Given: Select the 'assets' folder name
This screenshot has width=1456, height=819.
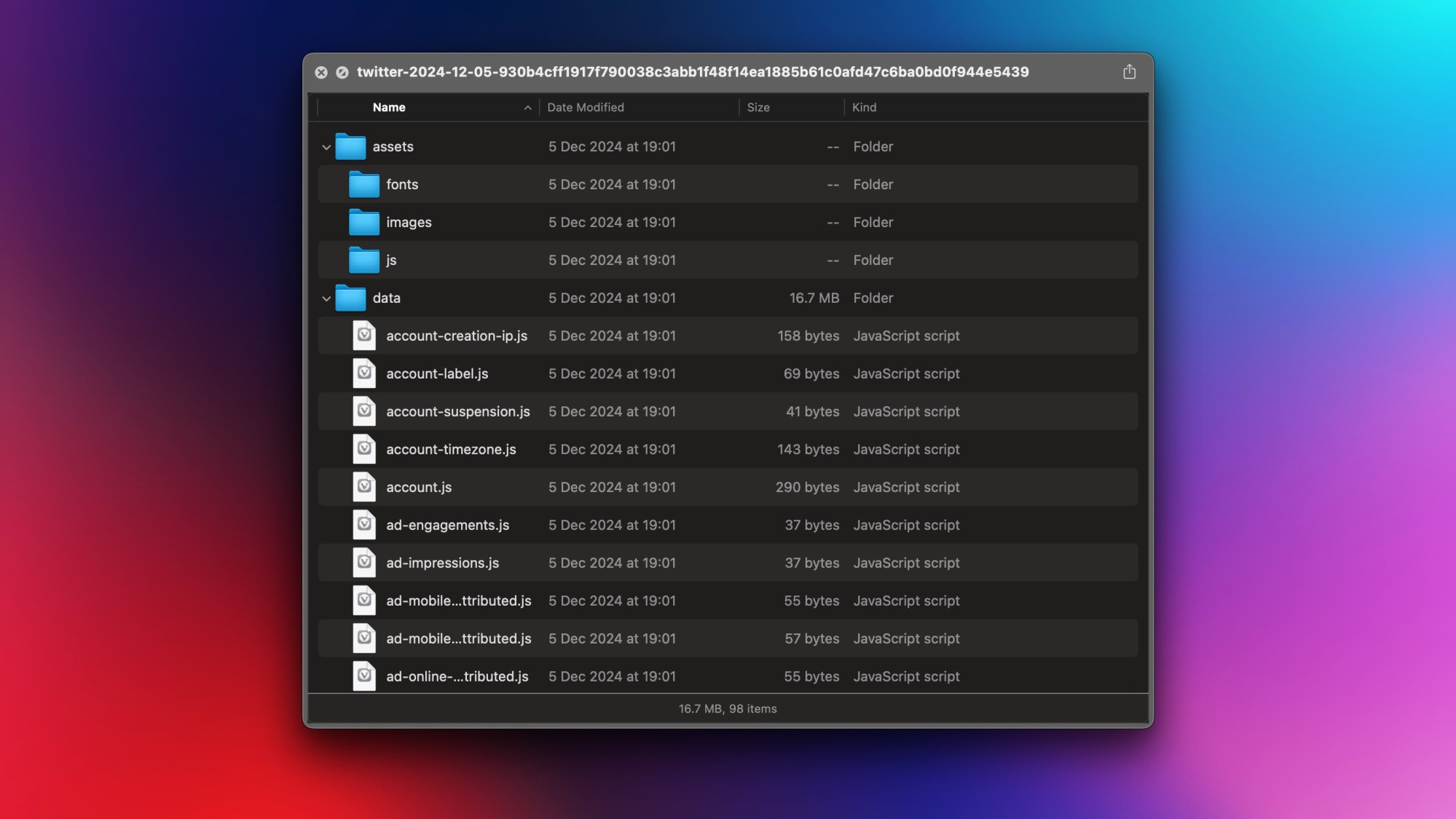Looking at the screenshot, I should coord(393,146).
